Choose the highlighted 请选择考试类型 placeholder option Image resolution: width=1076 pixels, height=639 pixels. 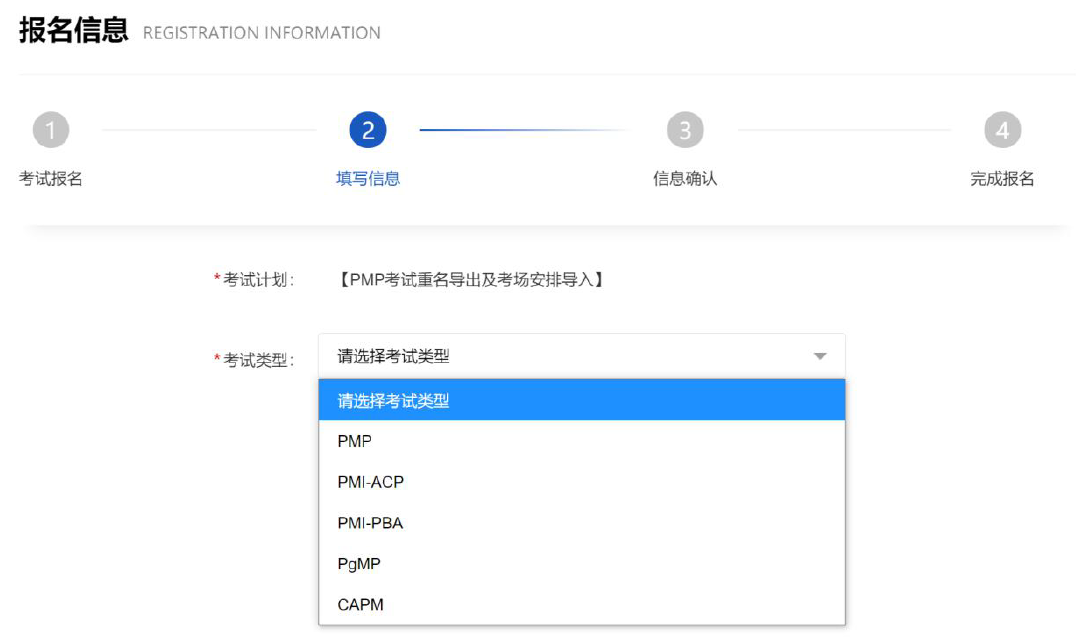pyautogui.click(x=581, y=400)
